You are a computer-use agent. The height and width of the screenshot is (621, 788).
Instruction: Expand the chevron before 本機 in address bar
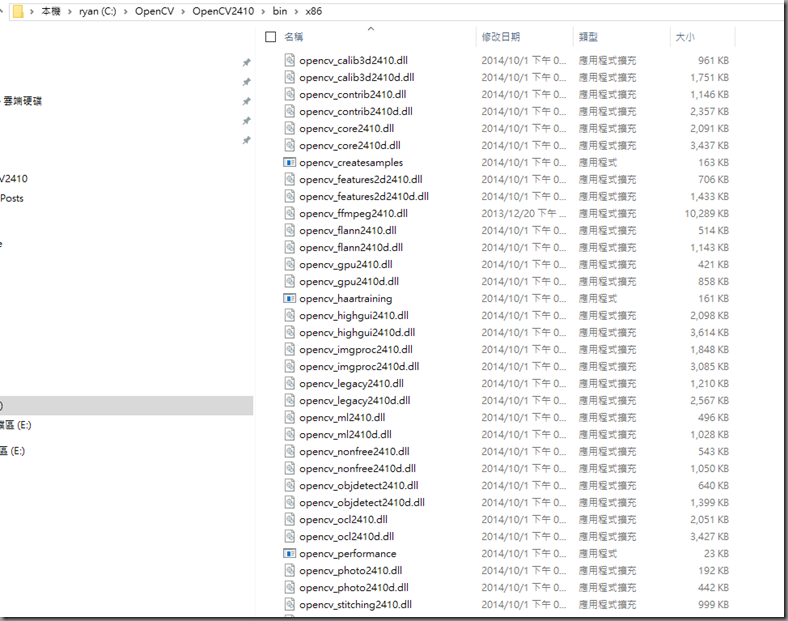tap(32, 12)
